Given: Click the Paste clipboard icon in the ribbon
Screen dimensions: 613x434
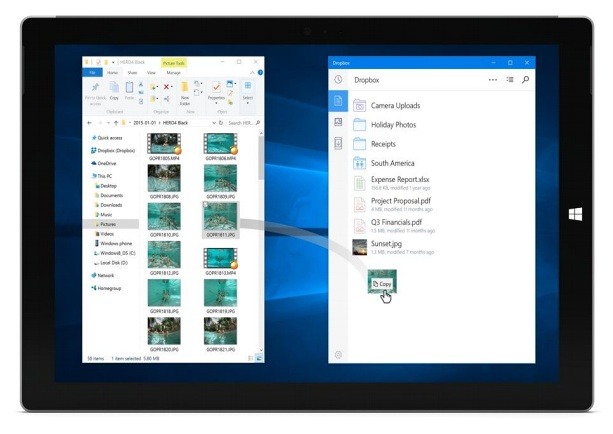Looking at the screenshot, I should [129, 87].
